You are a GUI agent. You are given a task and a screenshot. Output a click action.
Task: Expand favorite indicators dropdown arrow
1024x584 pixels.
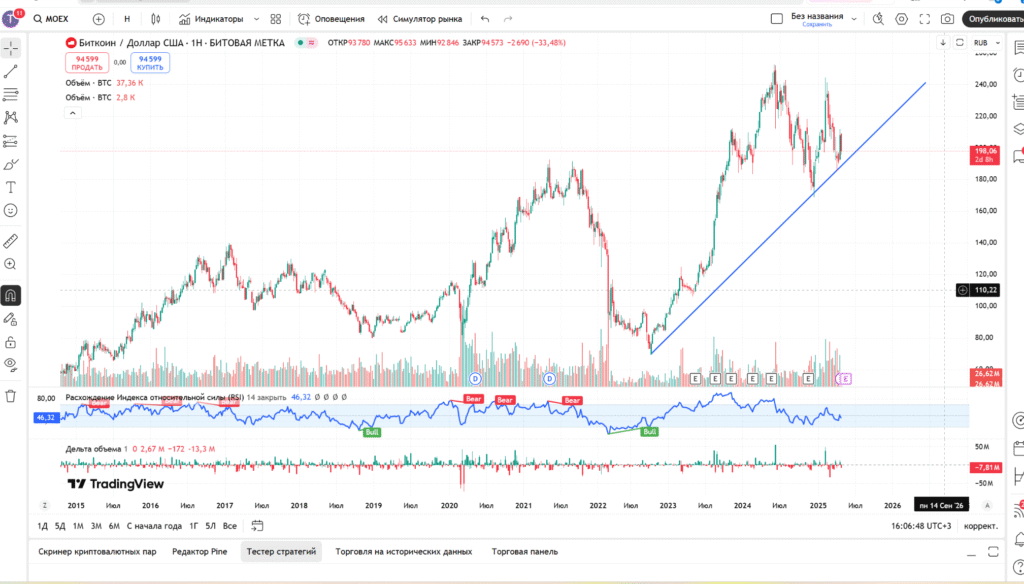click(256, 19)
